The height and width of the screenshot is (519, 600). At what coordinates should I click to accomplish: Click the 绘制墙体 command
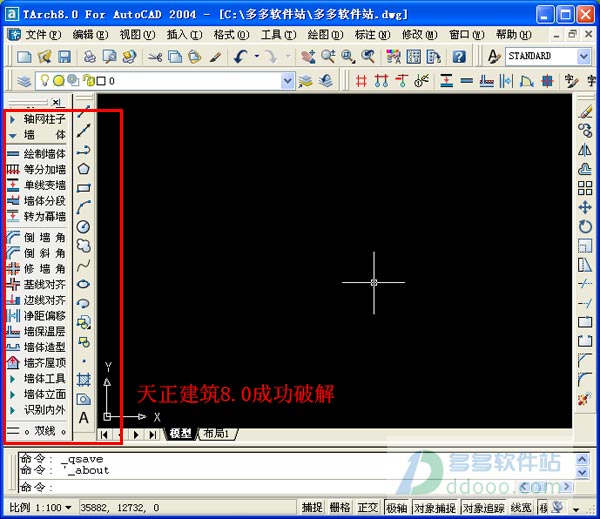point(37,154)
